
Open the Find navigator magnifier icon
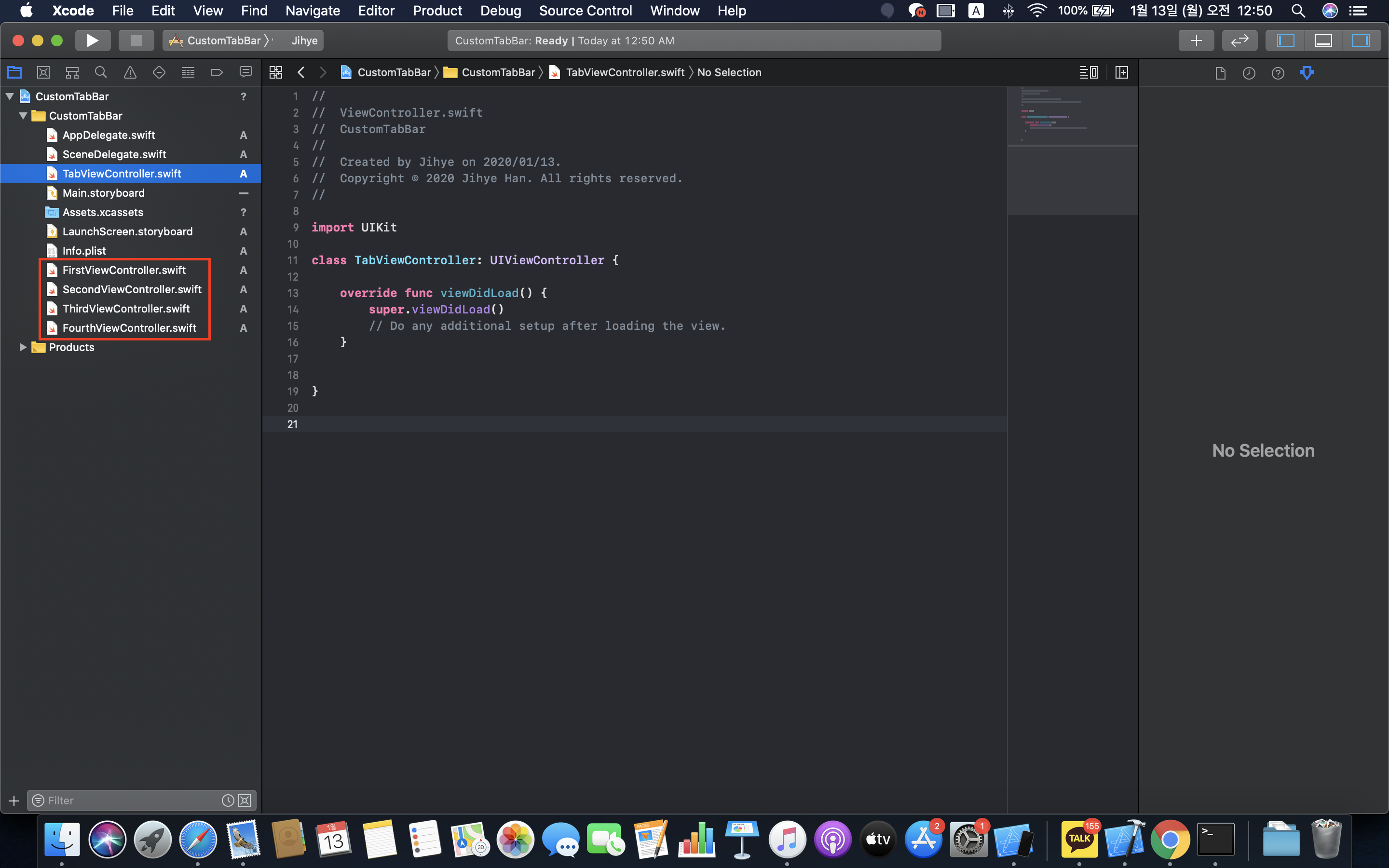pos(101,72)
